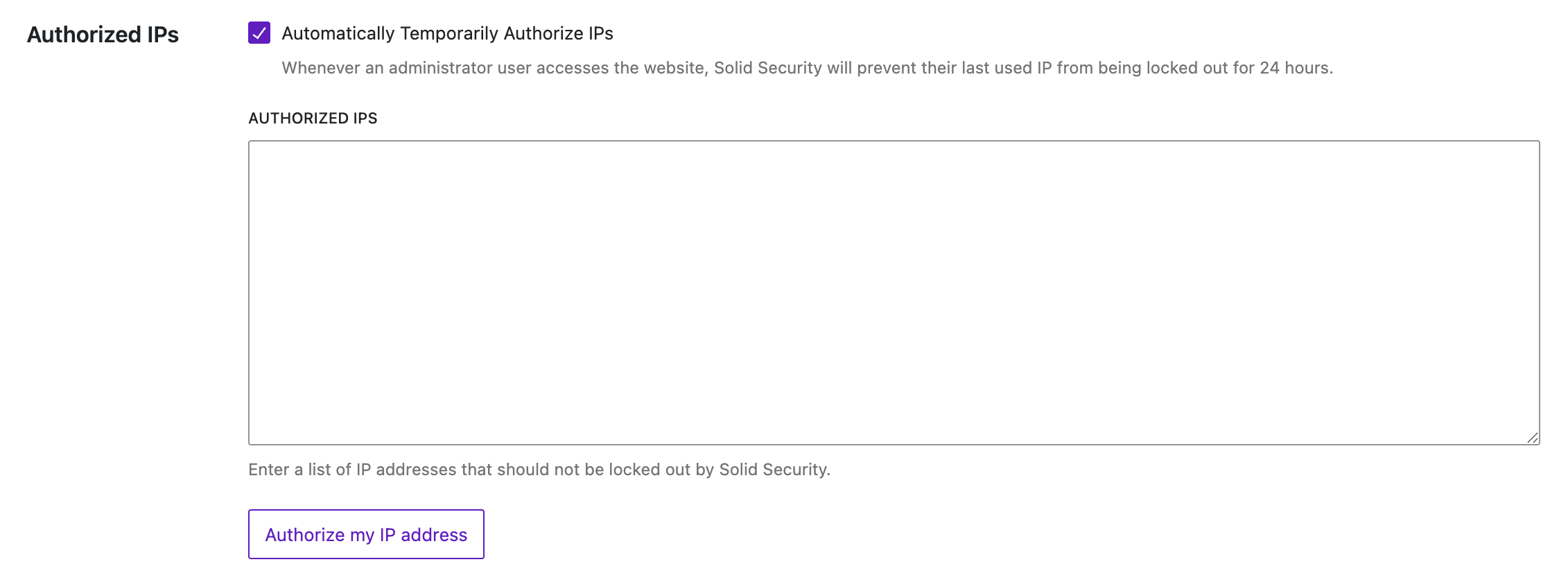Toggle via the Automatically Temporarily Authorize IPs label

(x=447, y=33)
